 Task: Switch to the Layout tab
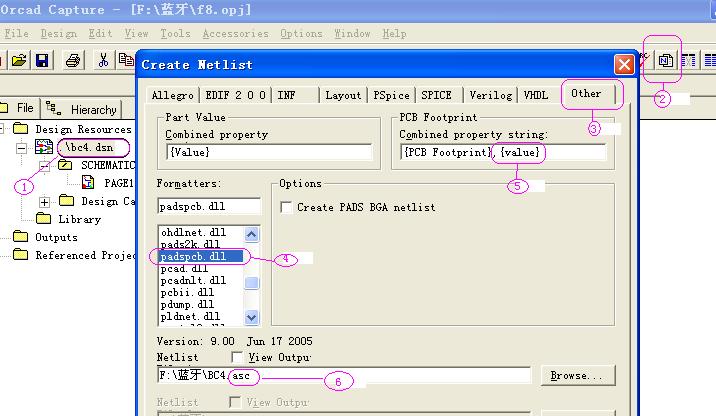(343, 95)
